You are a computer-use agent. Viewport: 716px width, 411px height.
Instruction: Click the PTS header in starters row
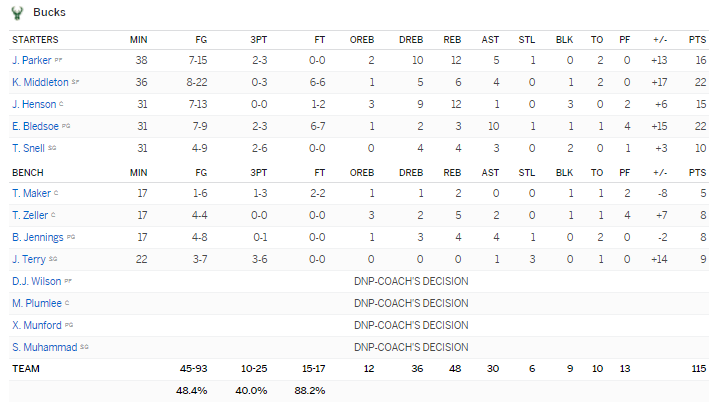[x=697, y=39]
